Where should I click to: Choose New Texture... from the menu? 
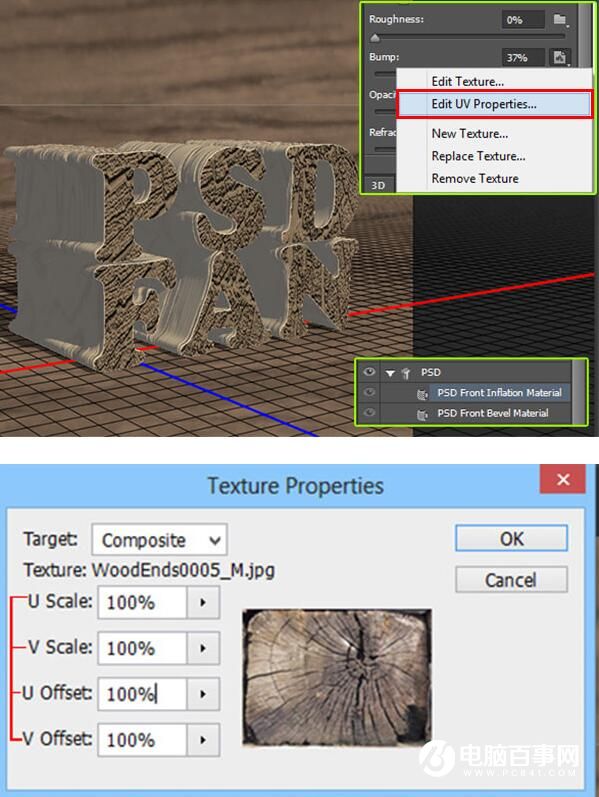(494, 134)
